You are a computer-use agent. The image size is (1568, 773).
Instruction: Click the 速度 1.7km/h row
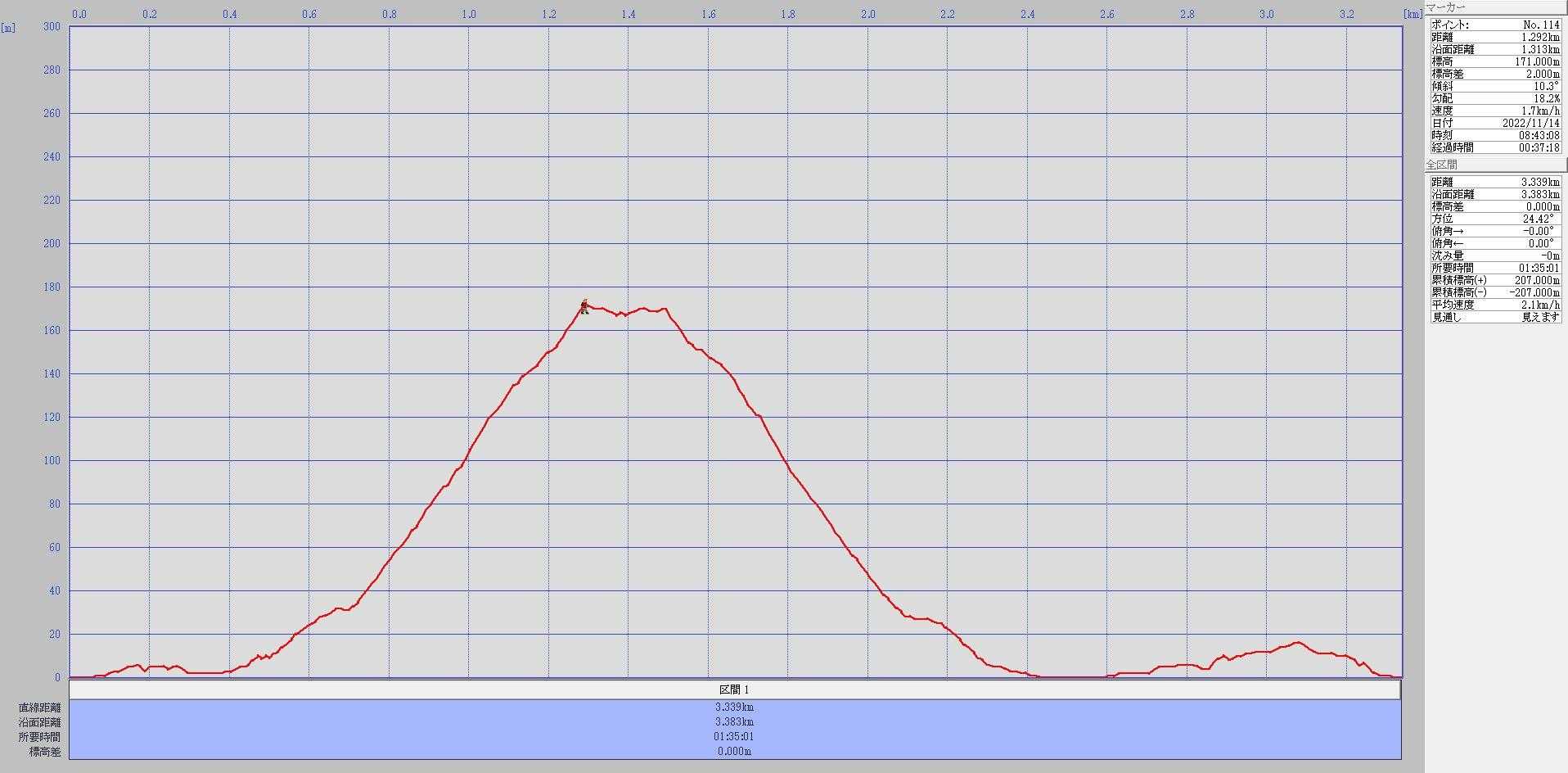pos(1495,111)
